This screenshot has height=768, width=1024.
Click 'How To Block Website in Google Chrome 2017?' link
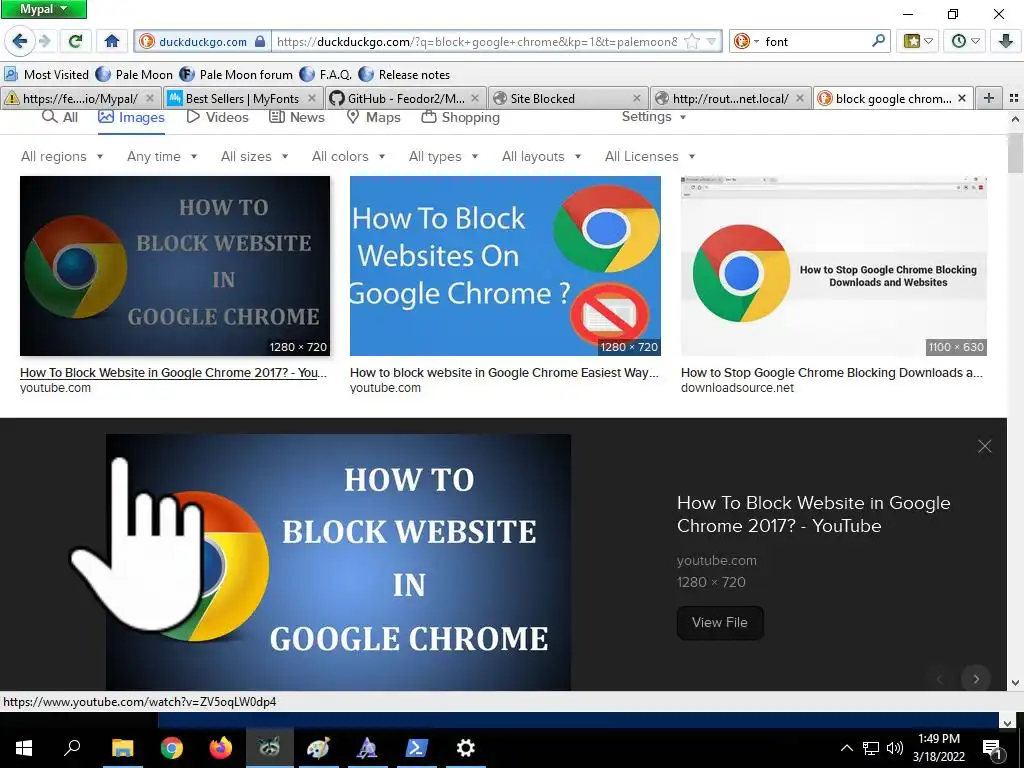(x=173, y=373)
